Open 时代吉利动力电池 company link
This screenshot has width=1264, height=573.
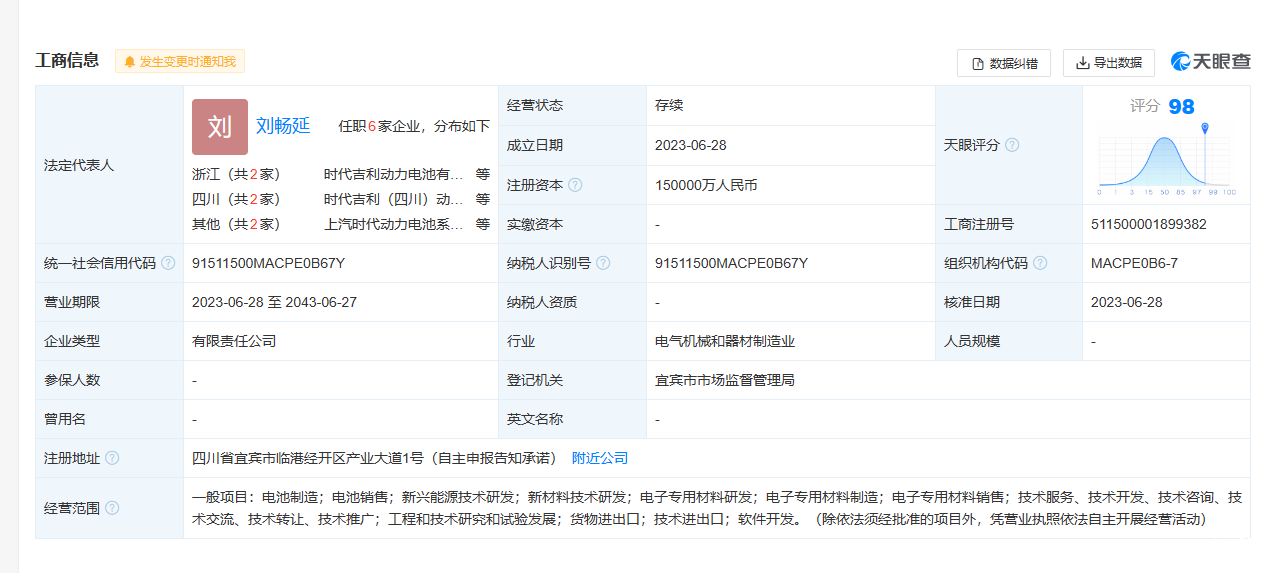(393, 173)
